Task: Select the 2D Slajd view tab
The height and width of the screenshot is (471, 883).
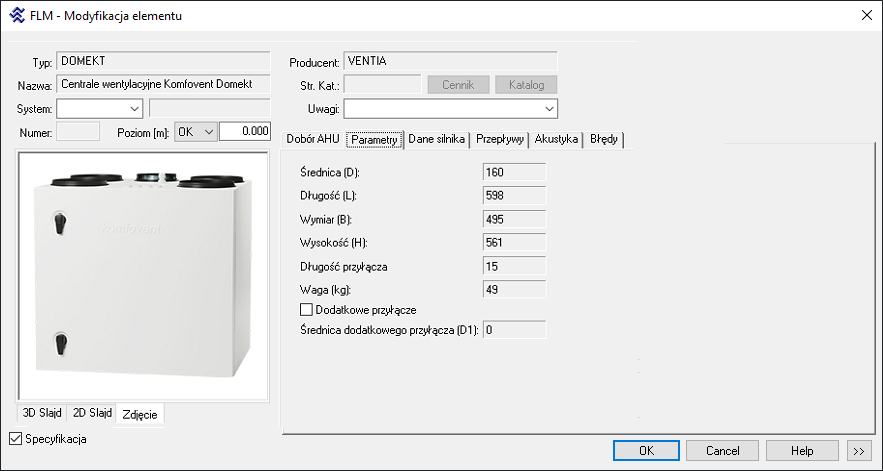Action: pos(92,413)
